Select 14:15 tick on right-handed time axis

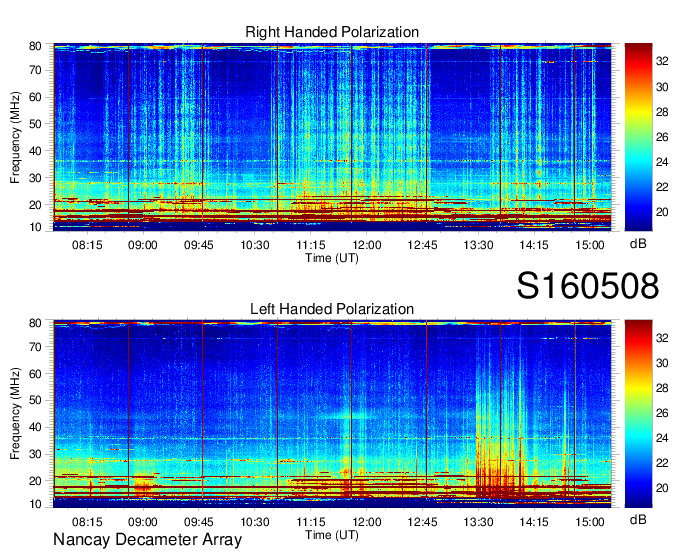pos(534,245)
